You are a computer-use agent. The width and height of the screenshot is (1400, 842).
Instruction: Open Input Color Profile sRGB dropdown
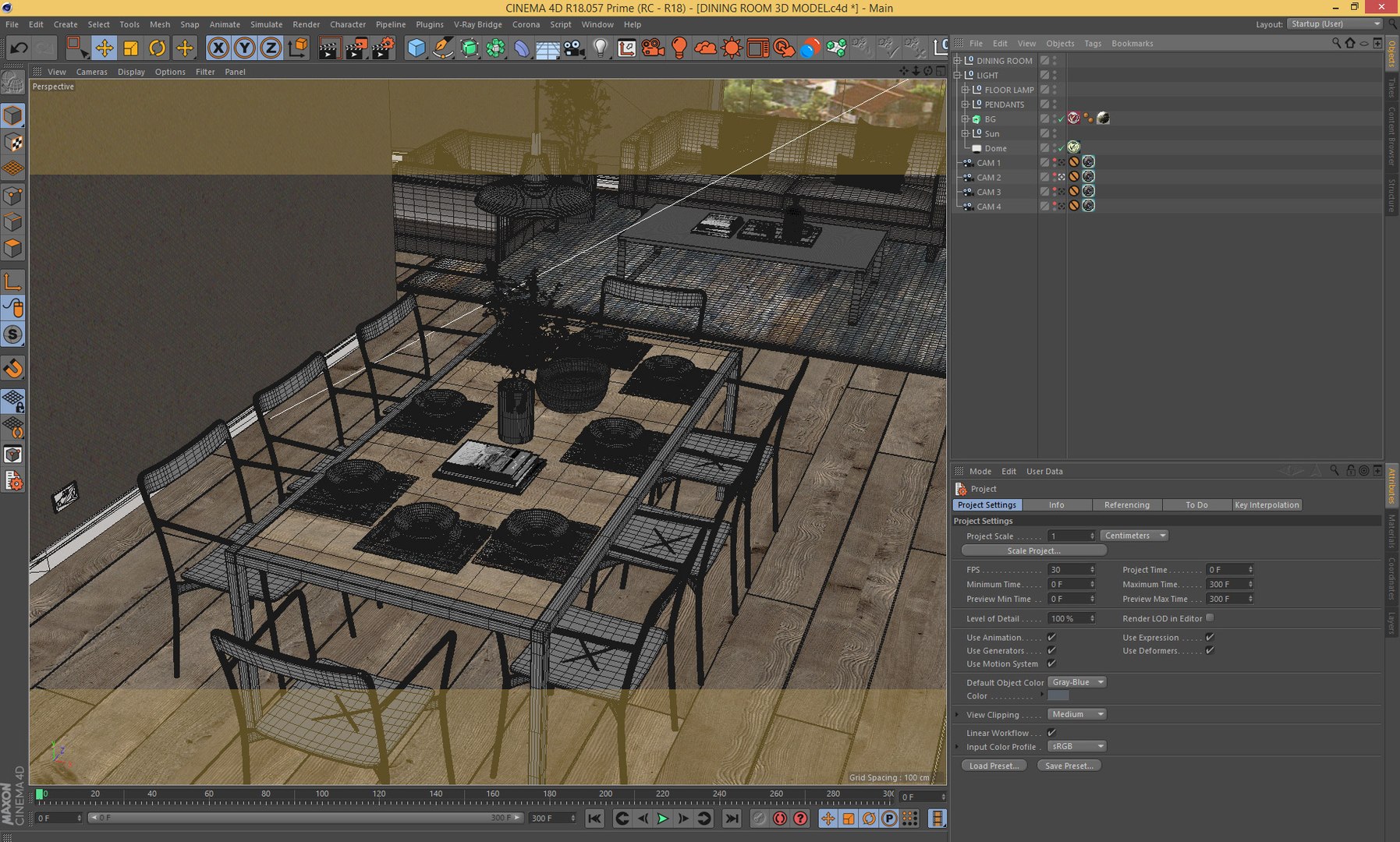(x=1077, y=746)
